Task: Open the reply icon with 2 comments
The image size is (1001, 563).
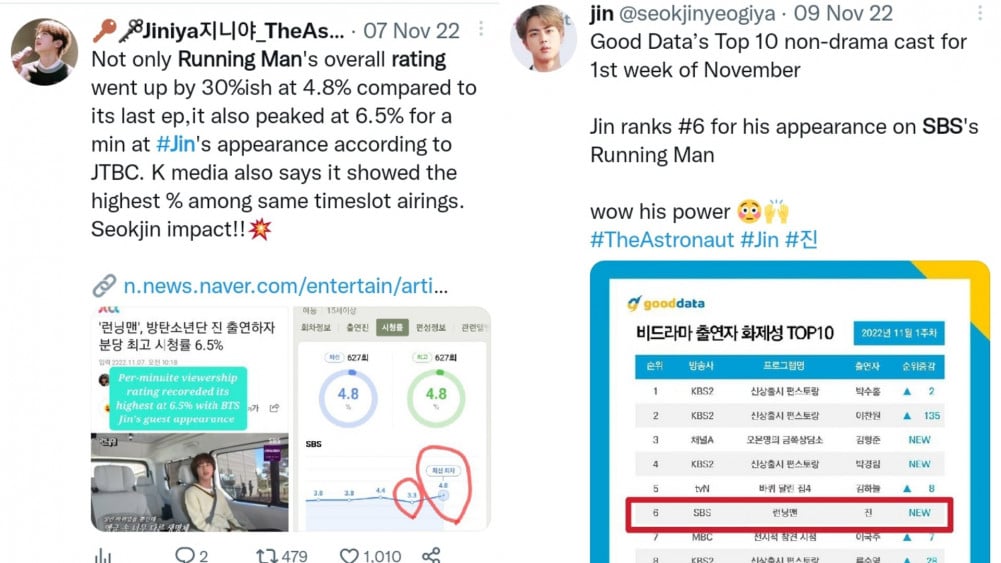Action: coord(184,555)
